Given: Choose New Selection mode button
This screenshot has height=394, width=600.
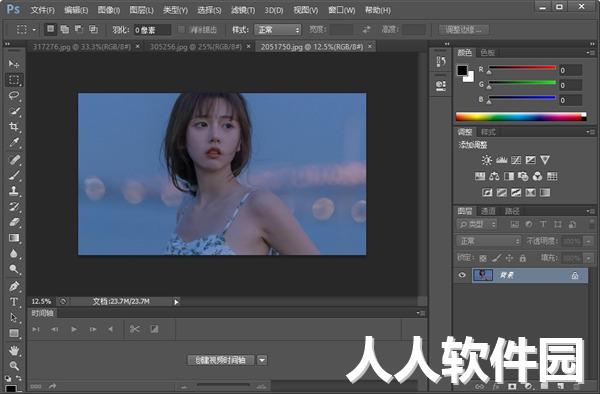Looking at the screenshot, I should (51, 29).
